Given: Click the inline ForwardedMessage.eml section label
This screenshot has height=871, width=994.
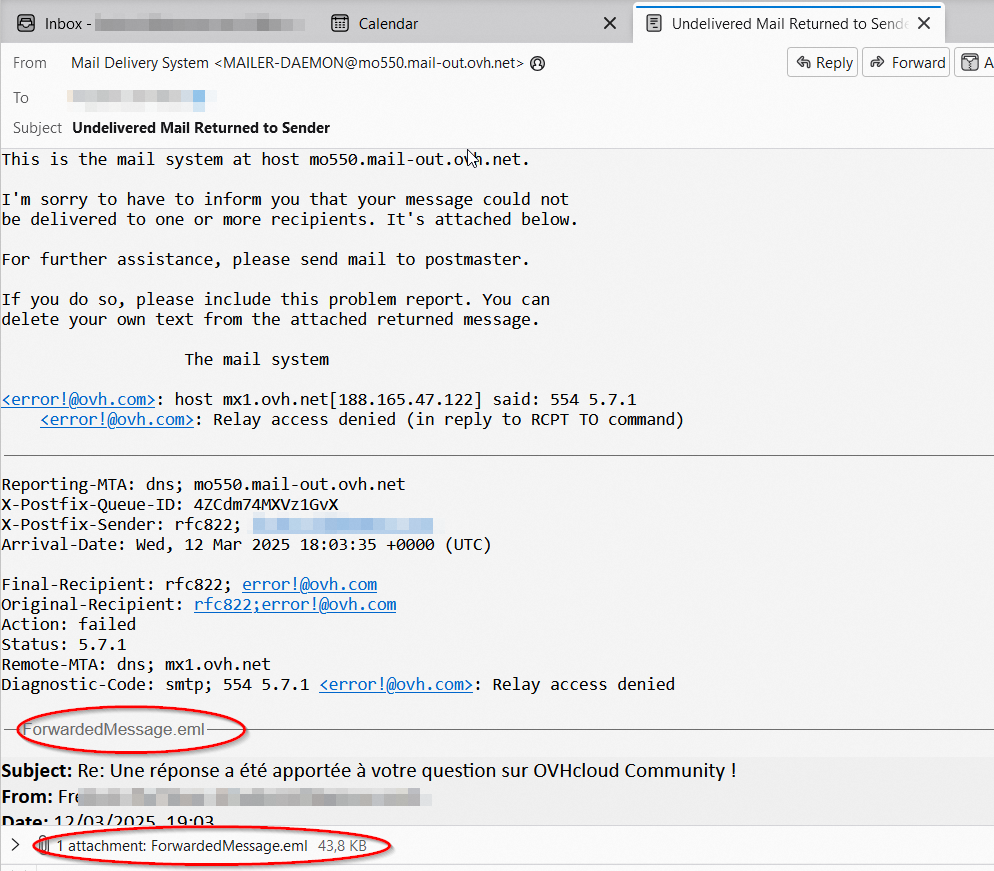Looking at the screenshot, I should click(x=113, y=730).
